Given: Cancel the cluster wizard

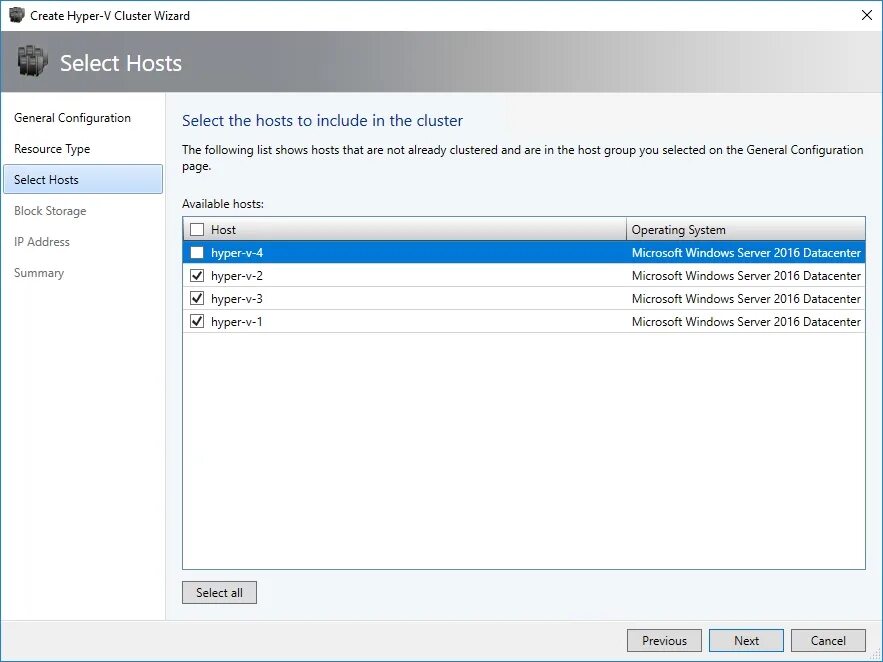Looking at the screenshot, I should (828, 641).
